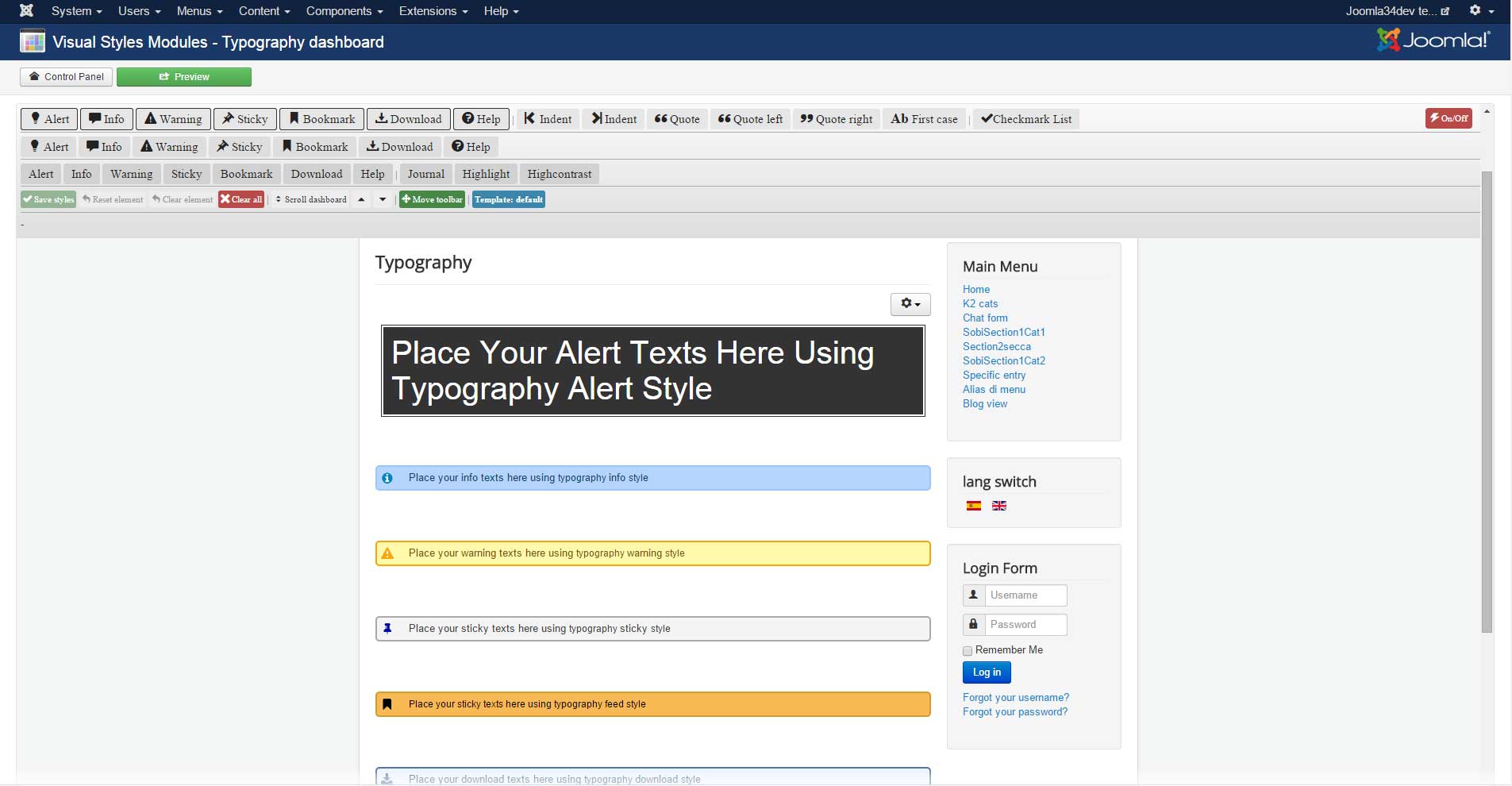The width and height of the screenshot is (1512, 786).
Task: Click the Joomla icon in top-left corner
Action: (26, 10)
